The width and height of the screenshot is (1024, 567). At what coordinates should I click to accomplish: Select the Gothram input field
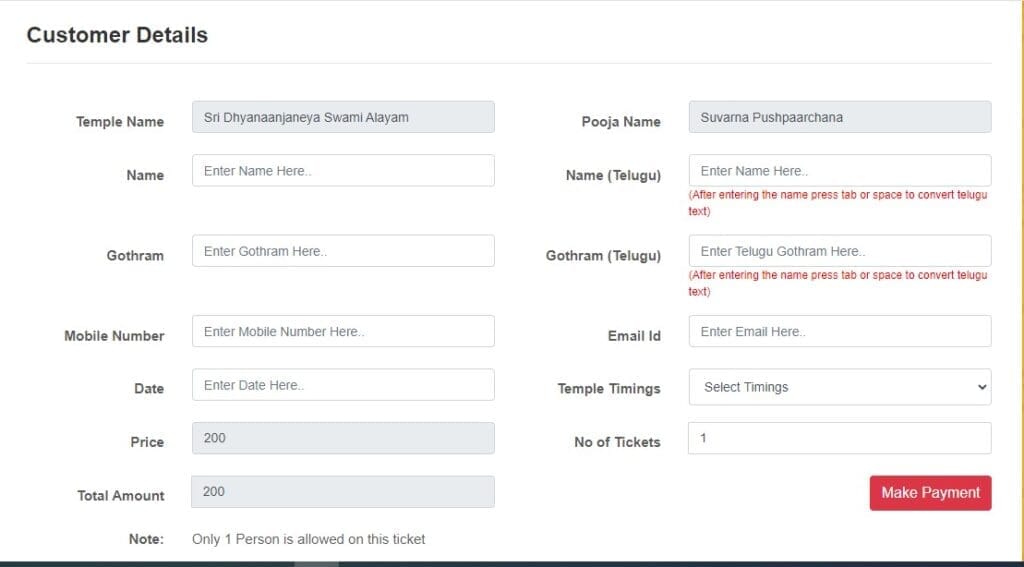click(x=343, y=251)
